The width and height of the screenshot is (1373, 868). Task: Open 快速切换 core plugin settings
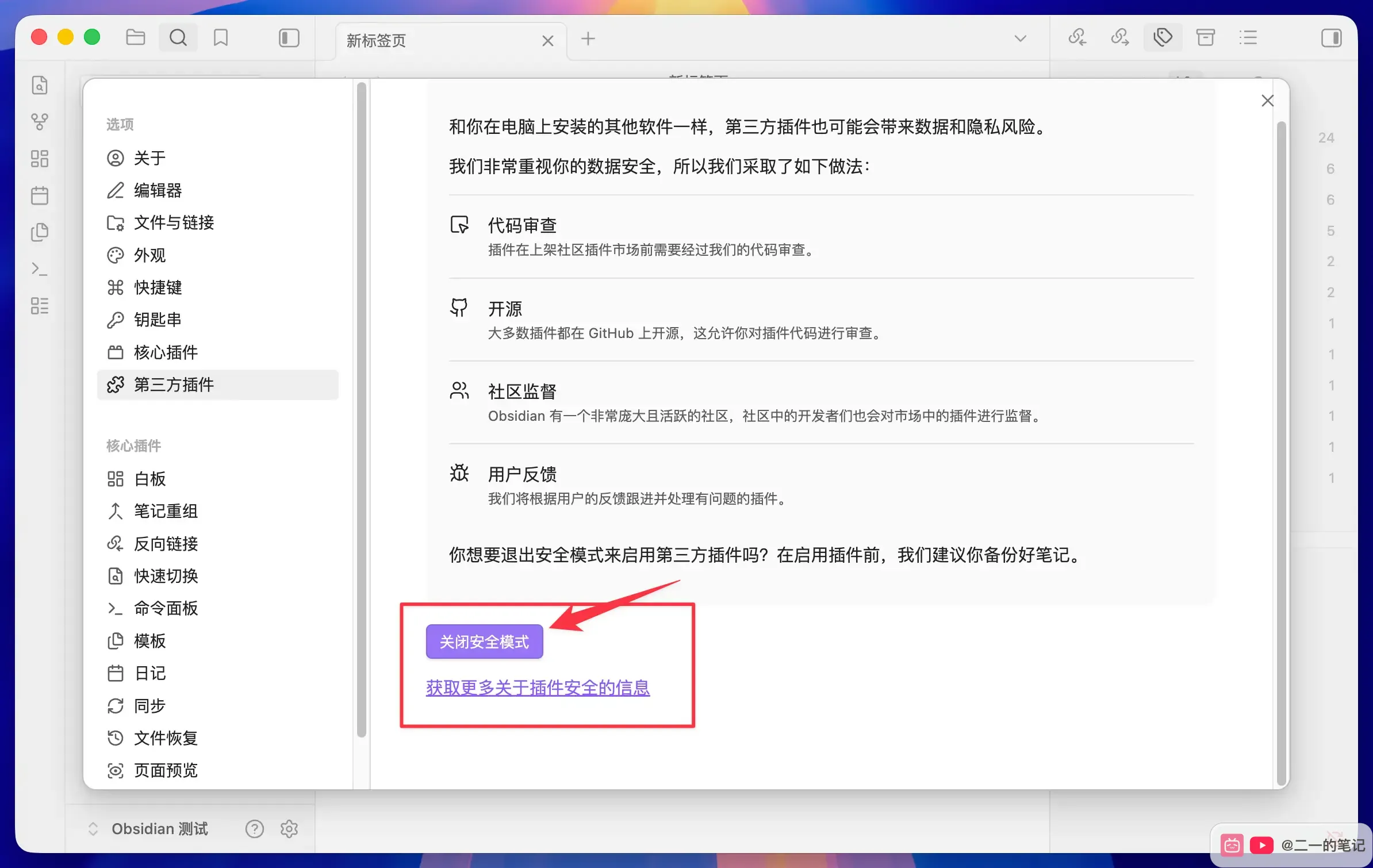pos(218,576)
